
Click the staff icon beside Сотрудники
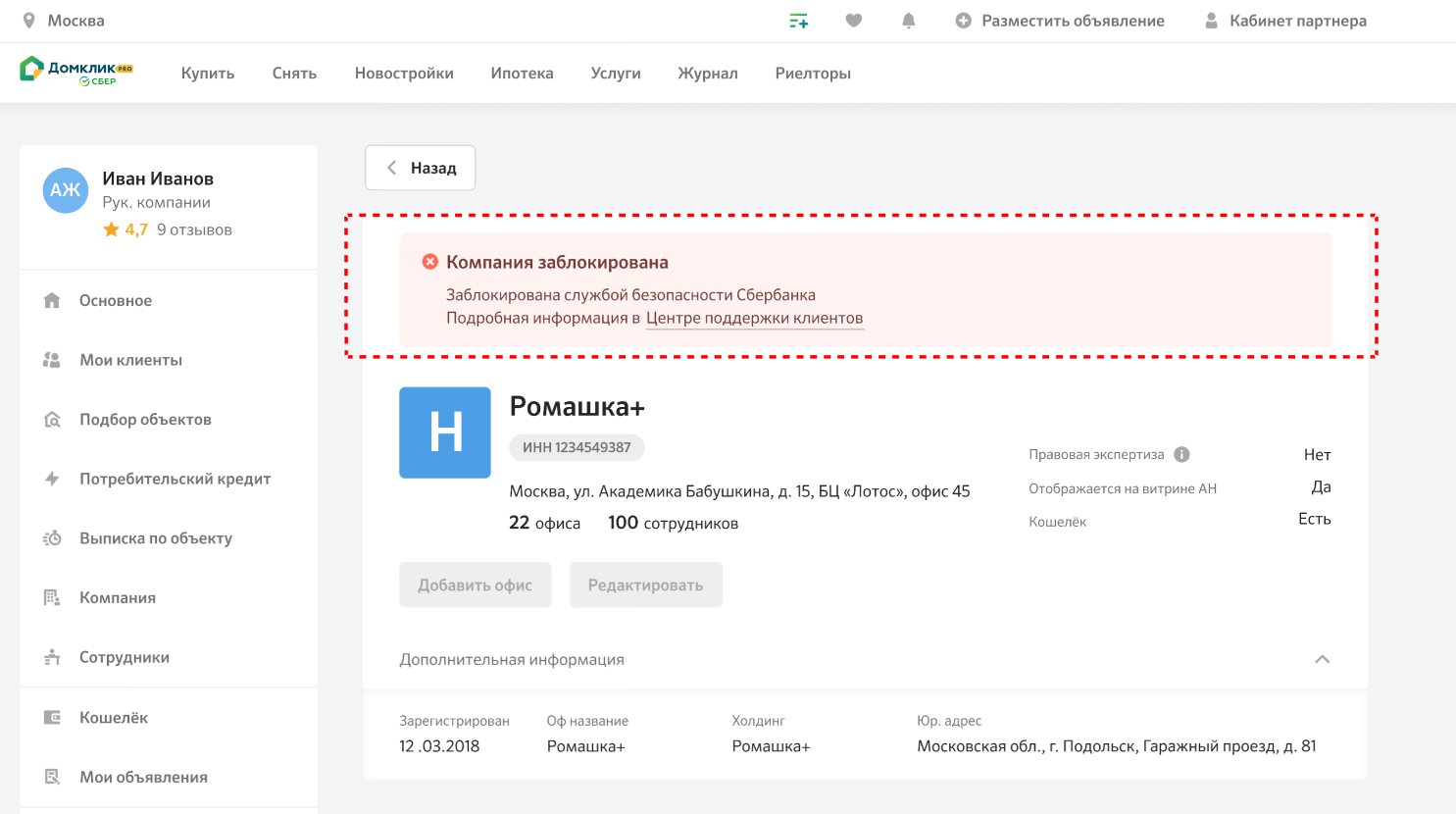click(52, 657)
